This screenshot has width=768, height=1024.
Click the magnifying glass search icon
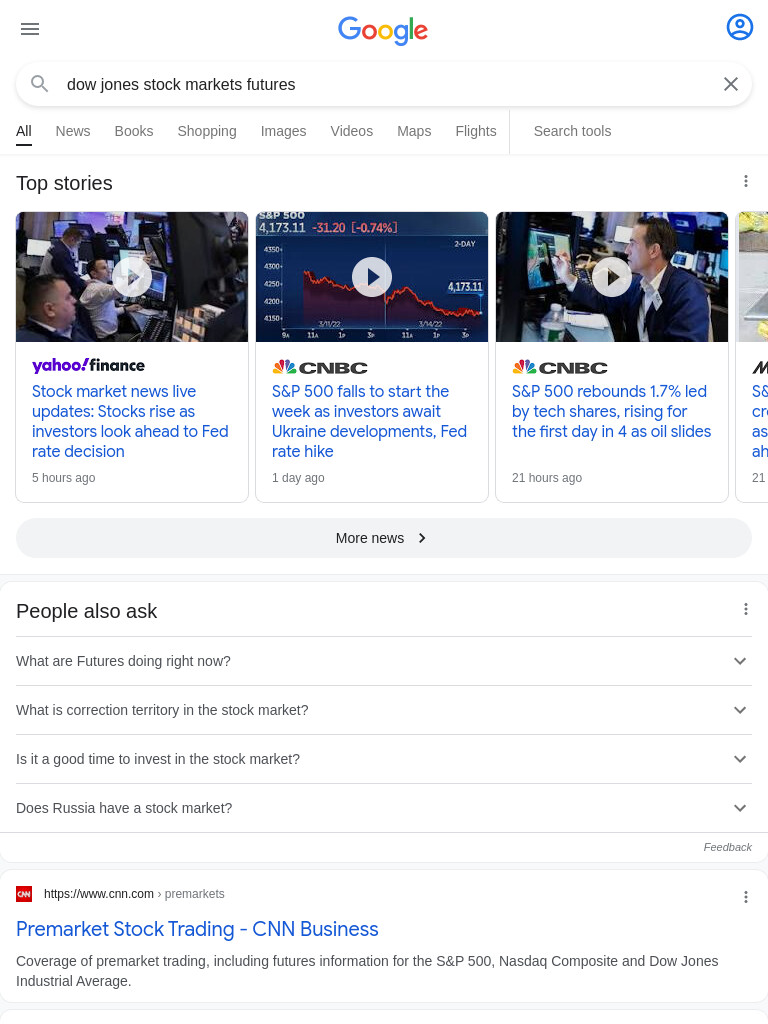pos(40,84)
